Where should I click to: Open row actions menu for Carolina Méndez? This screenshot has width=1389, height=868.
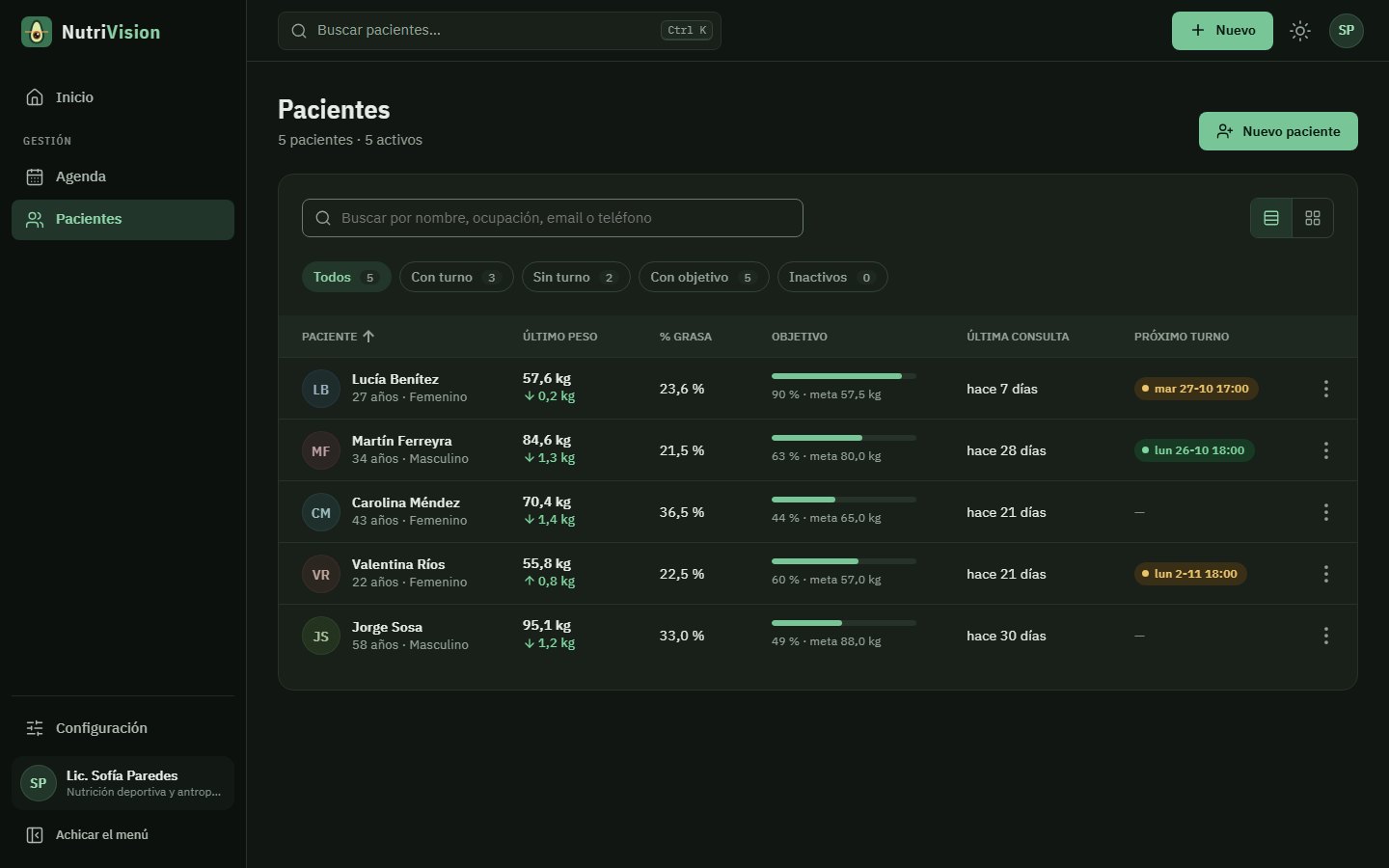pos(1326,512)
